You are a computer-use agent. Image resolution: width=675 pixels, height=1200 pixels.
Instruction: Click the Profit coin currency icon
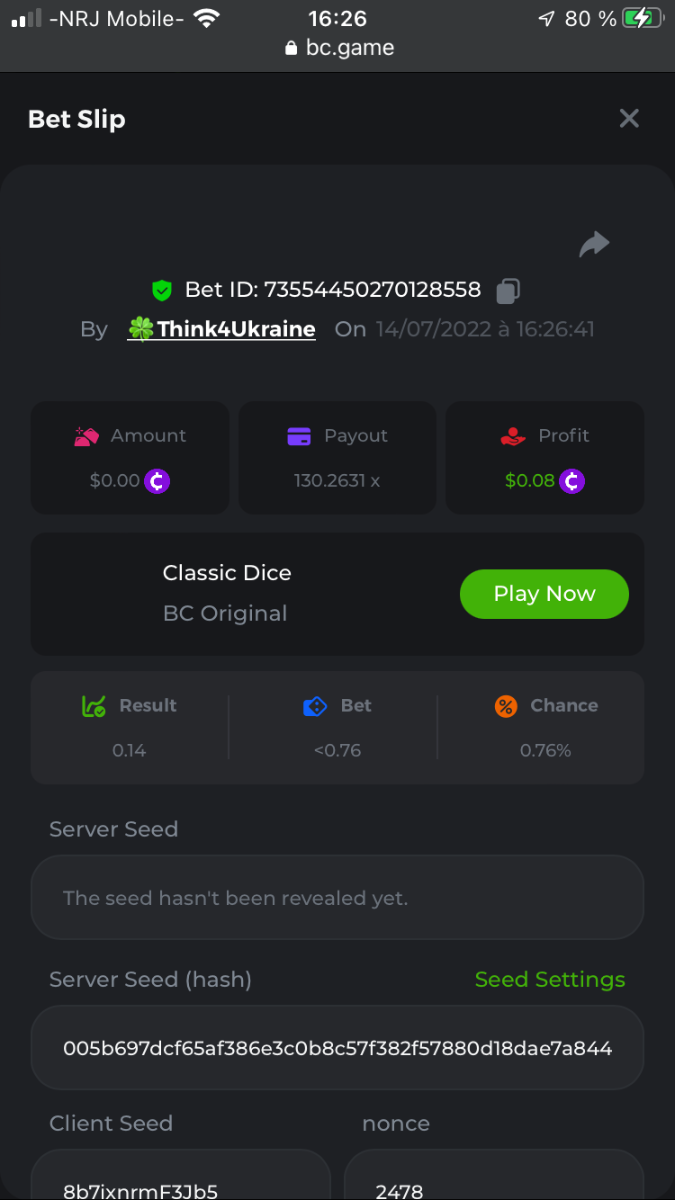pyautogui.click(x=572, y=481)
